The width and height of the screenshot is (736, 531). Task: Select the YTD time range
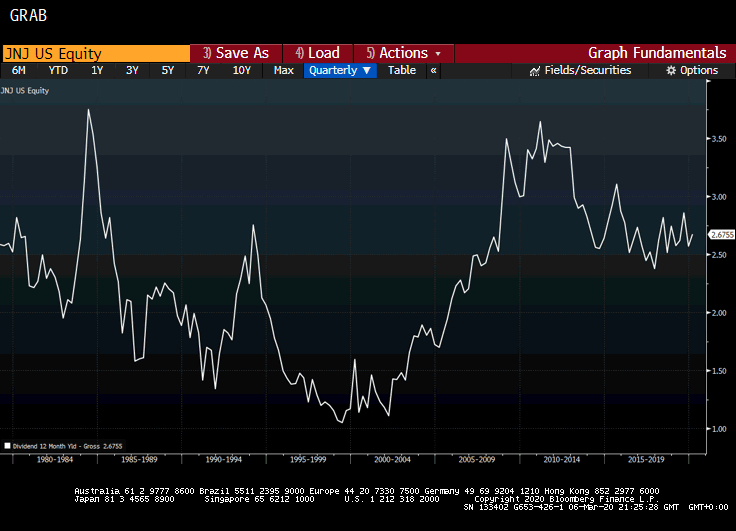pos(58,70)
